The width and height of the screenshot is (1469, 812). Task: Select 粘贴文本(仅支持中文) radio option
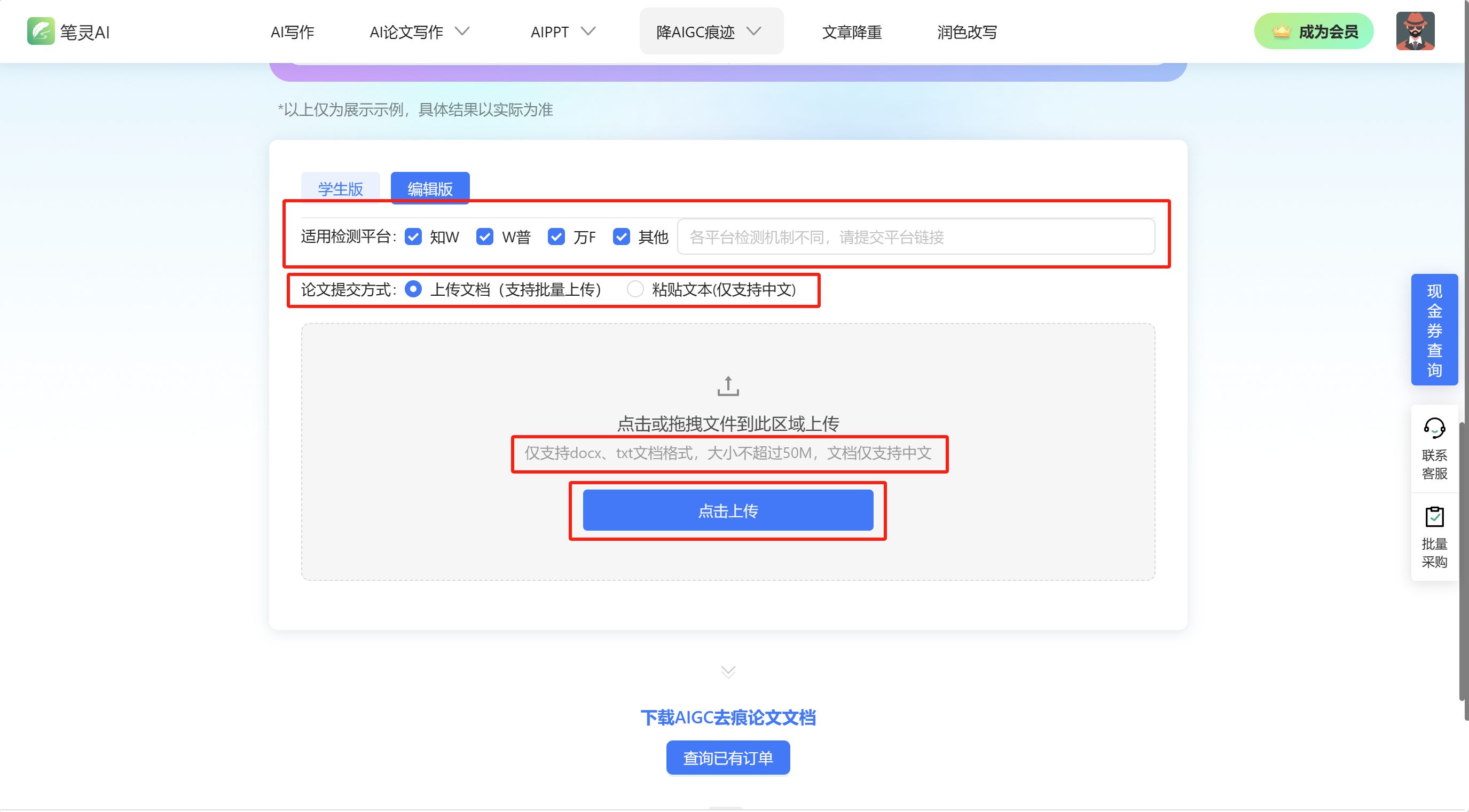point(635,289)
